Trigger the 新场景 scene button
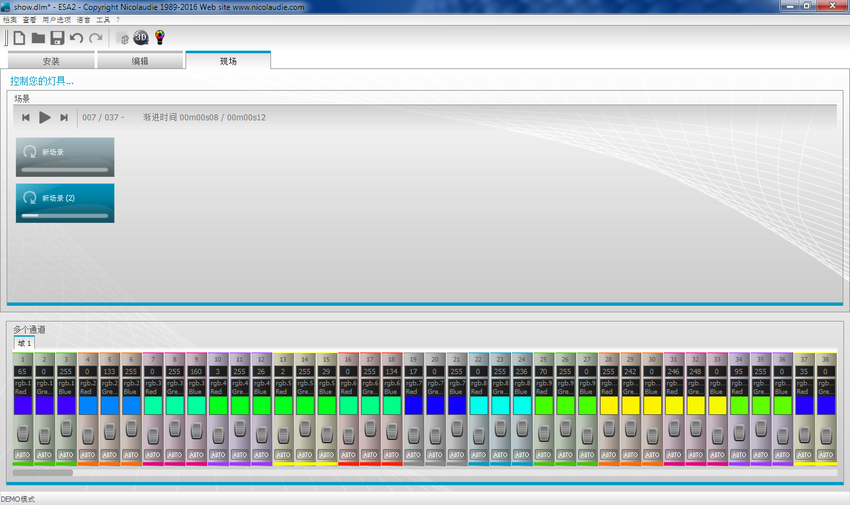 point(65,157)
